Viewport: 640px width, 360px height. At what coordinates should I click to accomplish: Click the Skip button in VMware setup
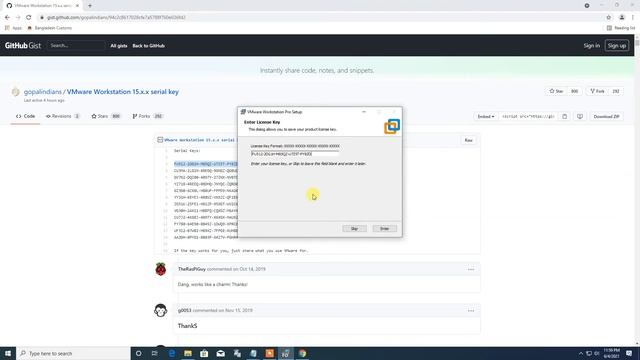click(x=354, y=229)
